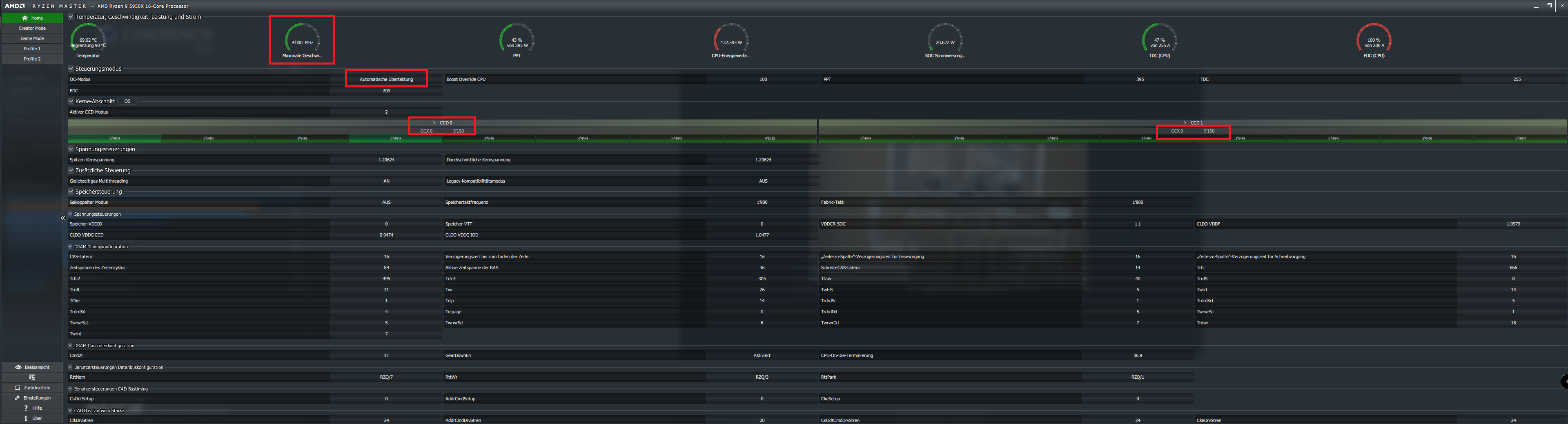The image size is (1568, 424).
Task: Collapse the sidebar with the double chevron
Action: tap(63, 218)
